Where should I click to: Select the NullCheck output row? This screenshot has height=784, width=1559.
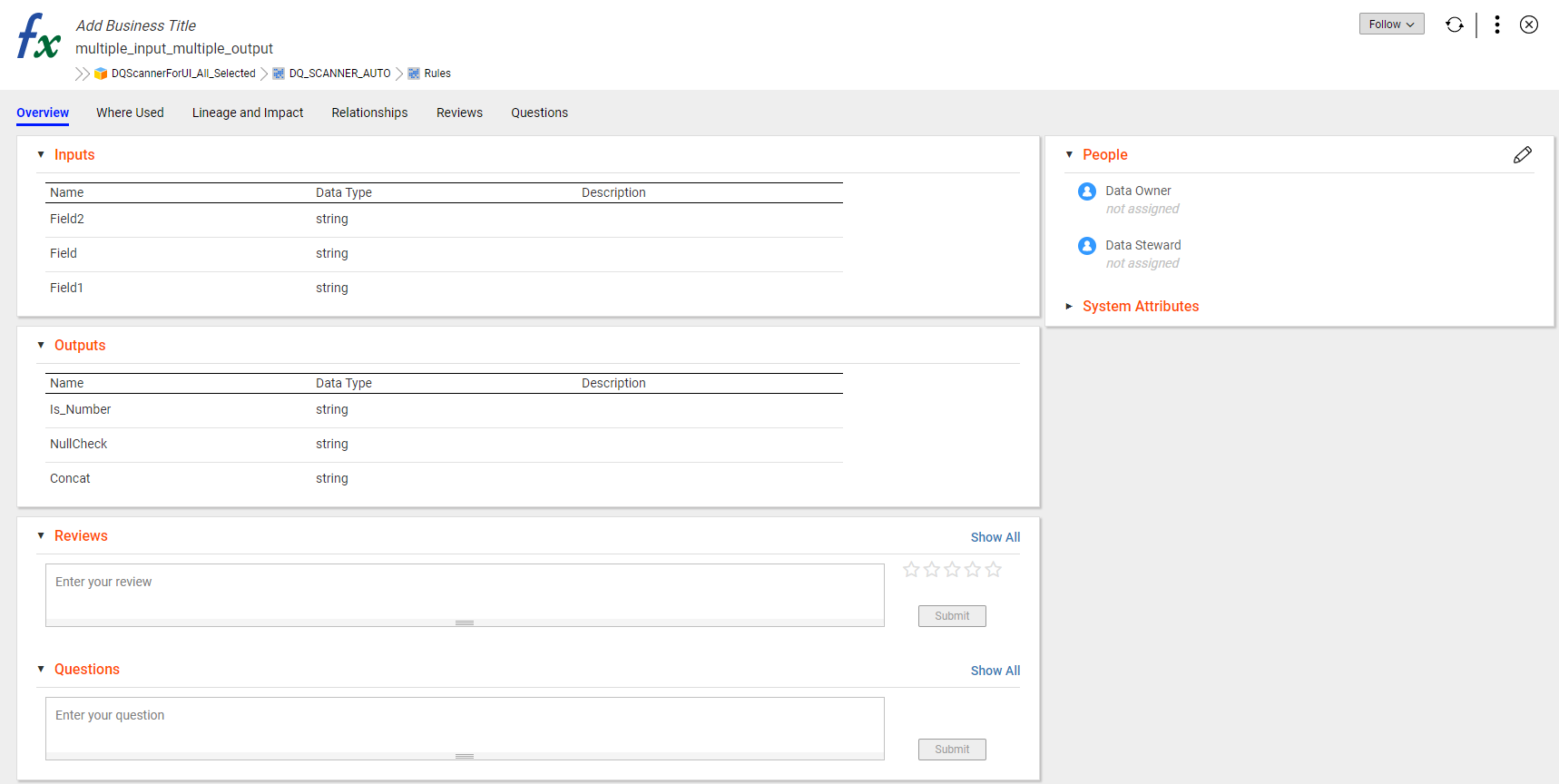coord(444,445)
